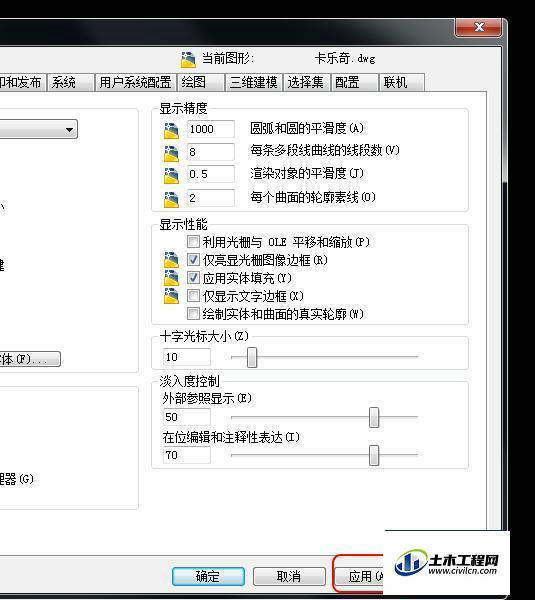Click the 轮廓素线 field showing 2
This screenshot has width=535, height=600.
tap(210, 198)
